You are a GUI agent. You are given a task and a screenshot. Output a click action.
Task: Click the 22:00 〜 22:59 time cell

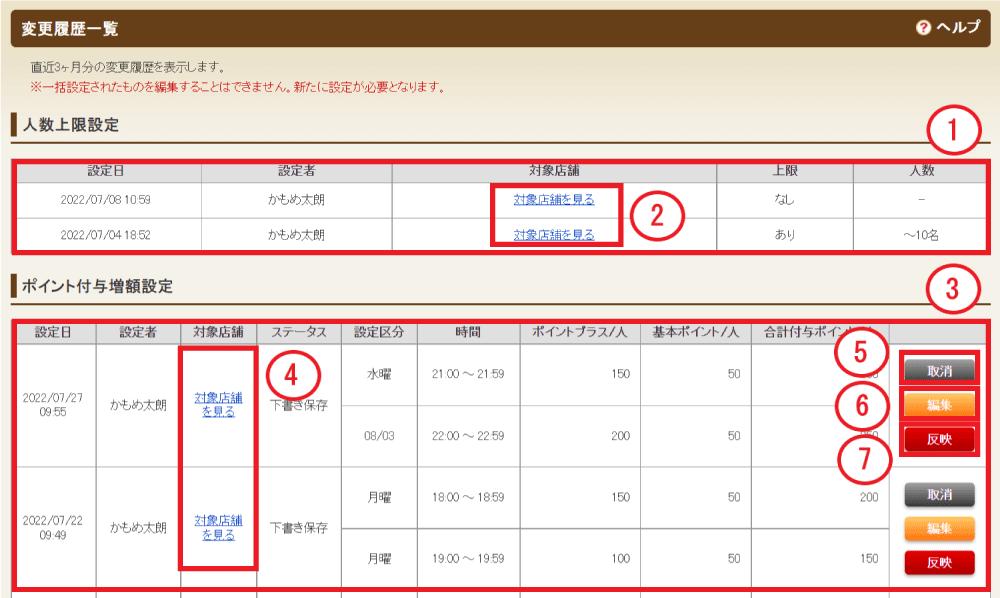468,436
